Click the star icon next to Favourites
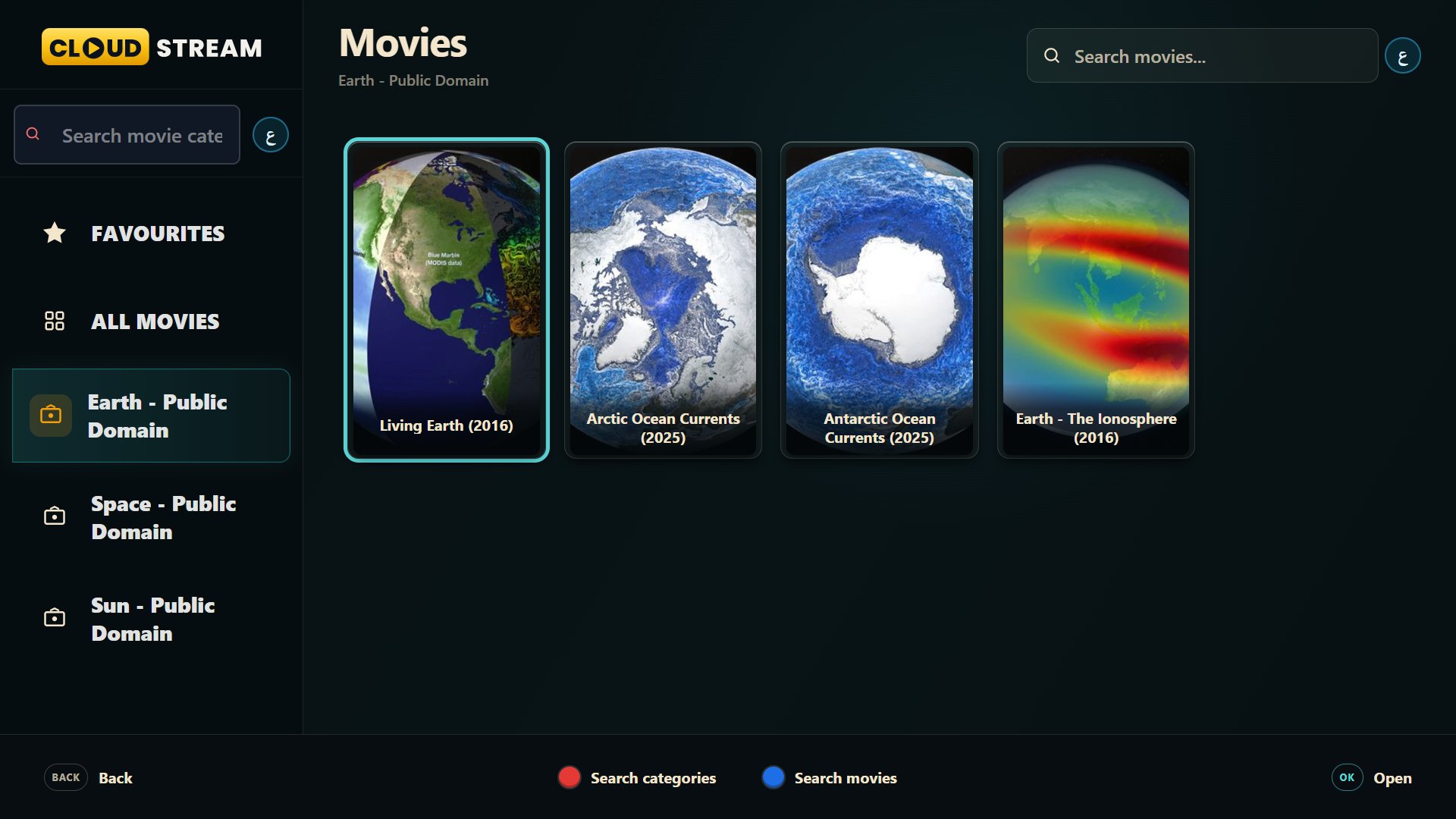The height and width of the screenshot is (819, 1456). [x=55, y=233]
